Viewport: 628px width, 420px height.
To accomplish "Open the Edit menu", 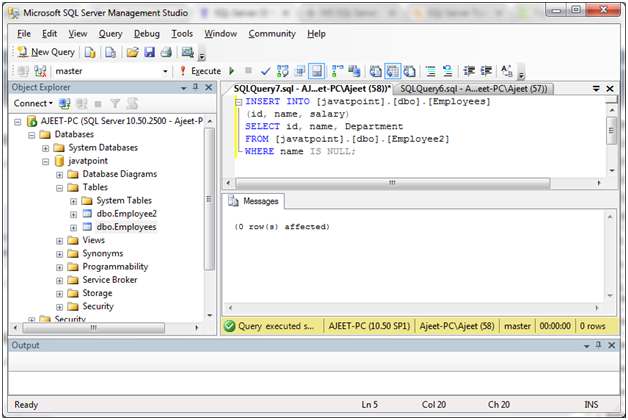I will [50, 34].
